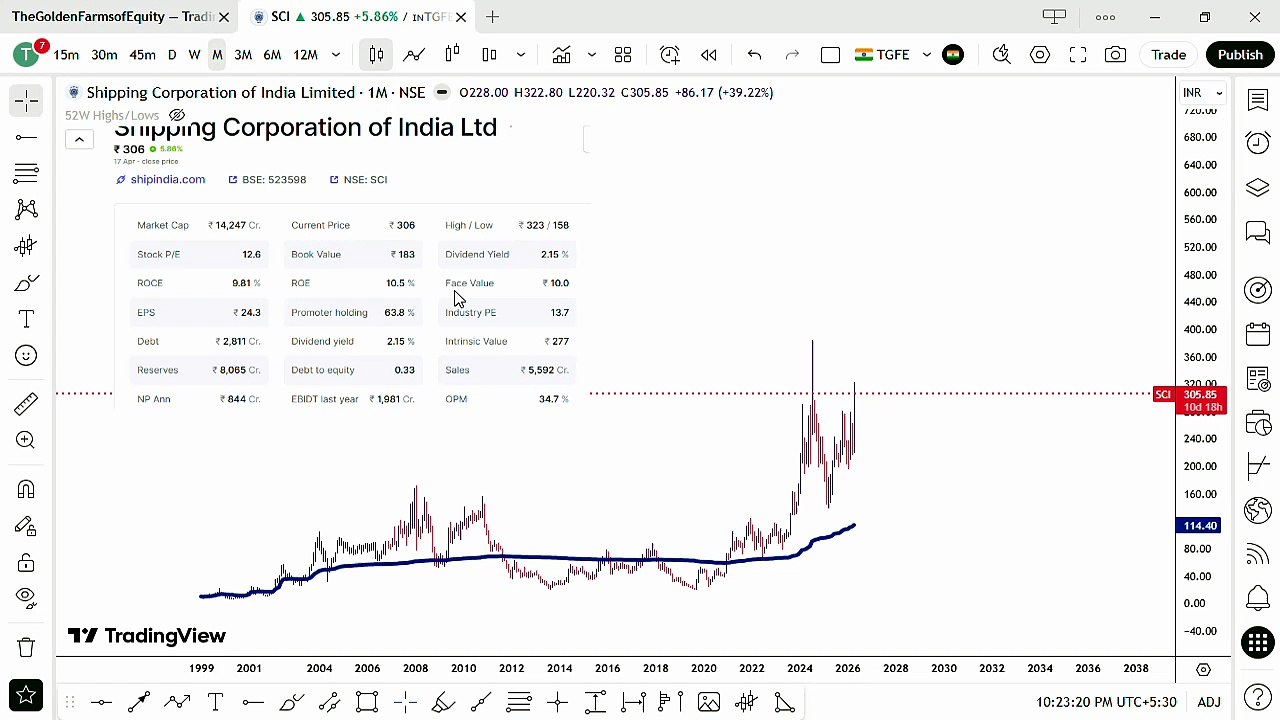Select the crosshair cursor tool in left sidebar
This screenshot has height=720, width=1280.
coord(26,99)
